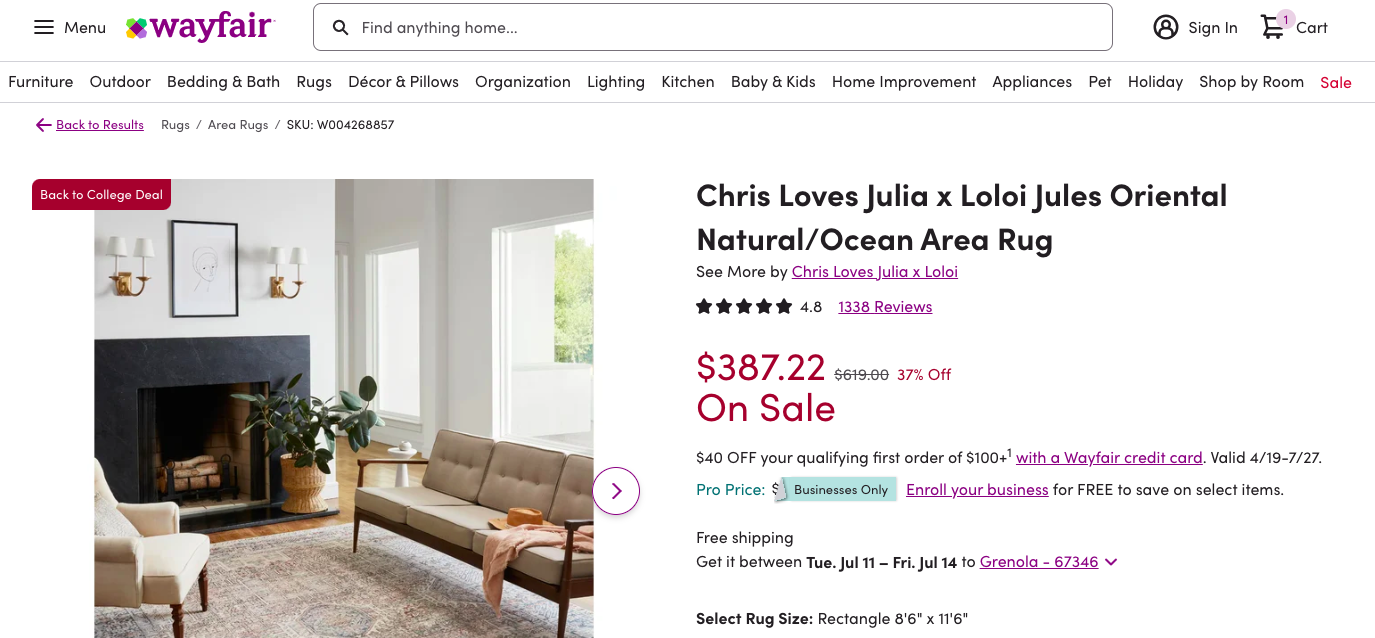Open the Shop by Room menu
The image size is (1375, 638).
(x=1251, y=82)
